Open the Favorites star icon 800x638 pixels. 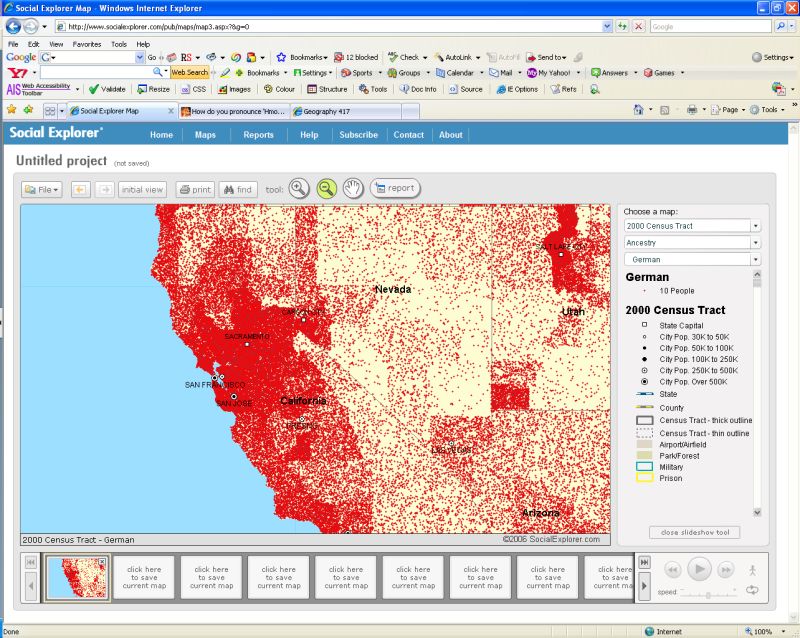11,109
